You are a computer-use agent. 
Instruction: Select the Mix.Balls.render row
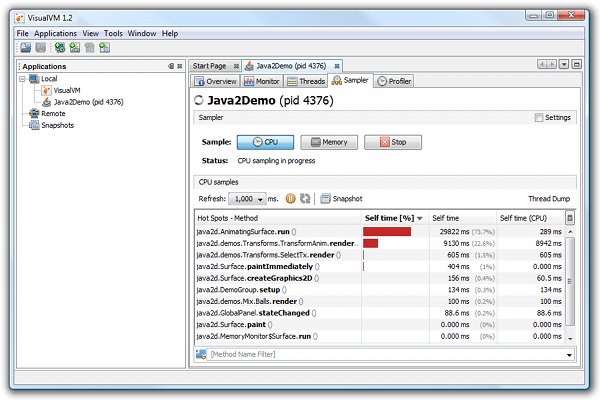pos(380,301)
